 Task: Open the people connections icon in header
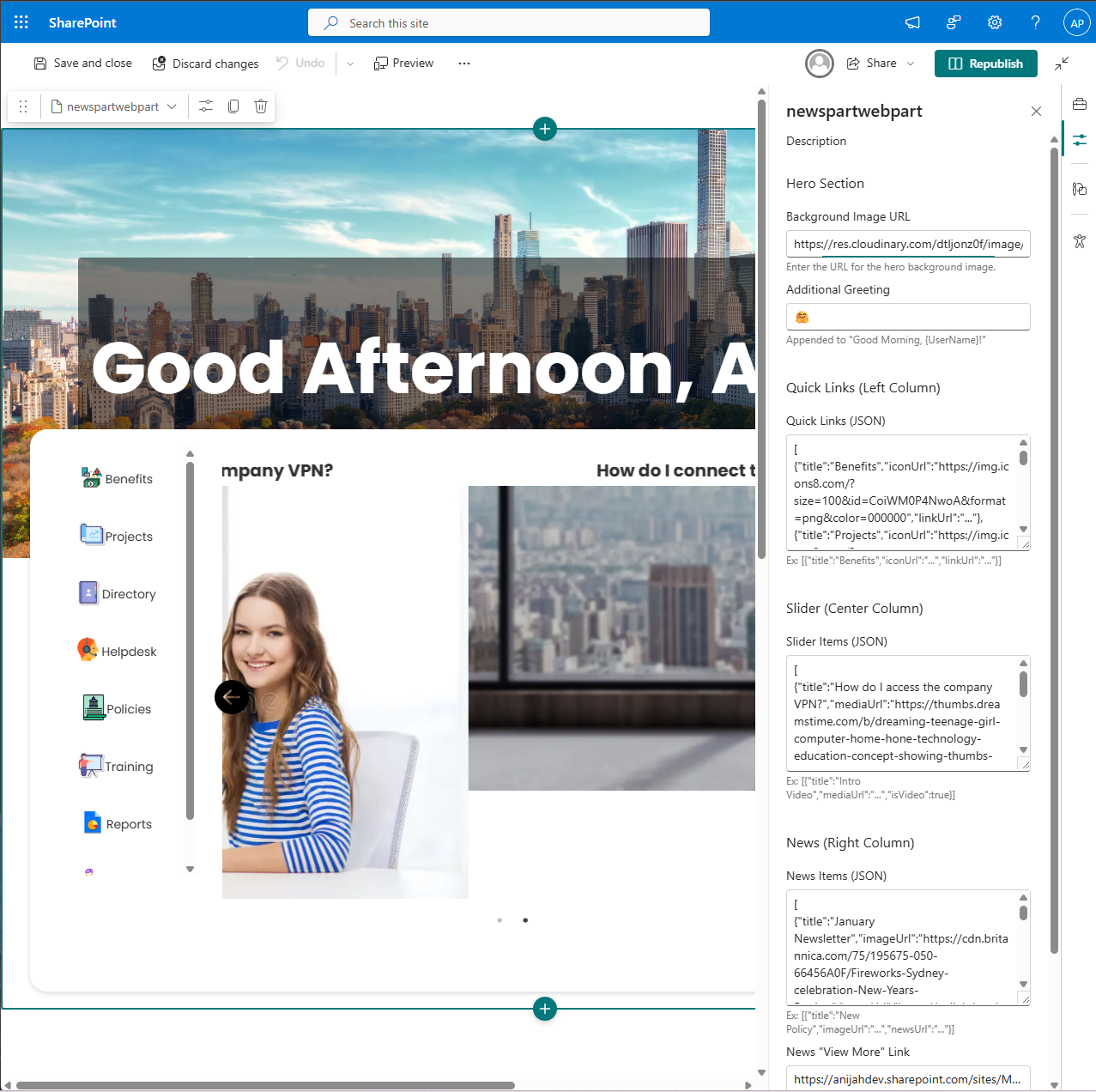coord(954,22)
